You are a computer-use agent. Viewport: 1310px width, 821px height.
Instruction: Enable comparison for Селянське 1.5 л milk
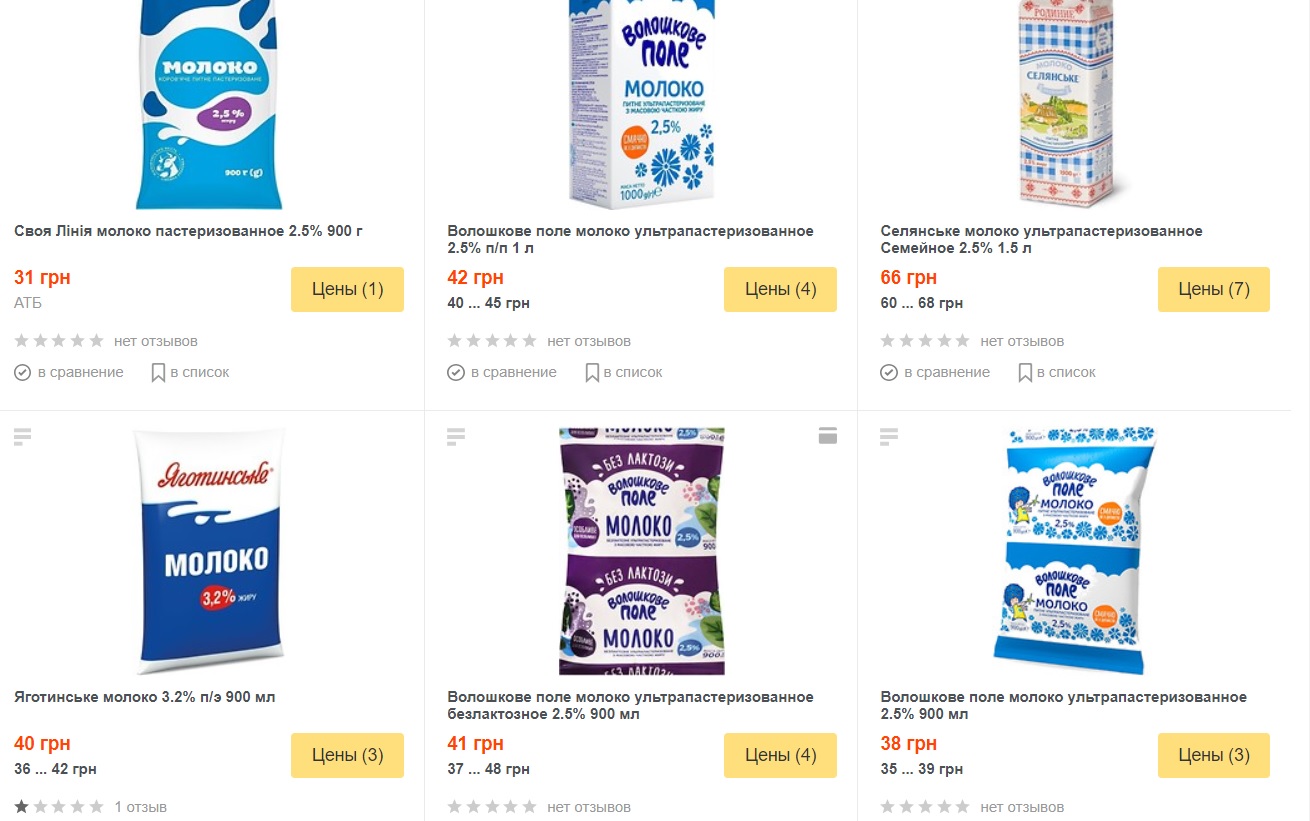point(935,372)
